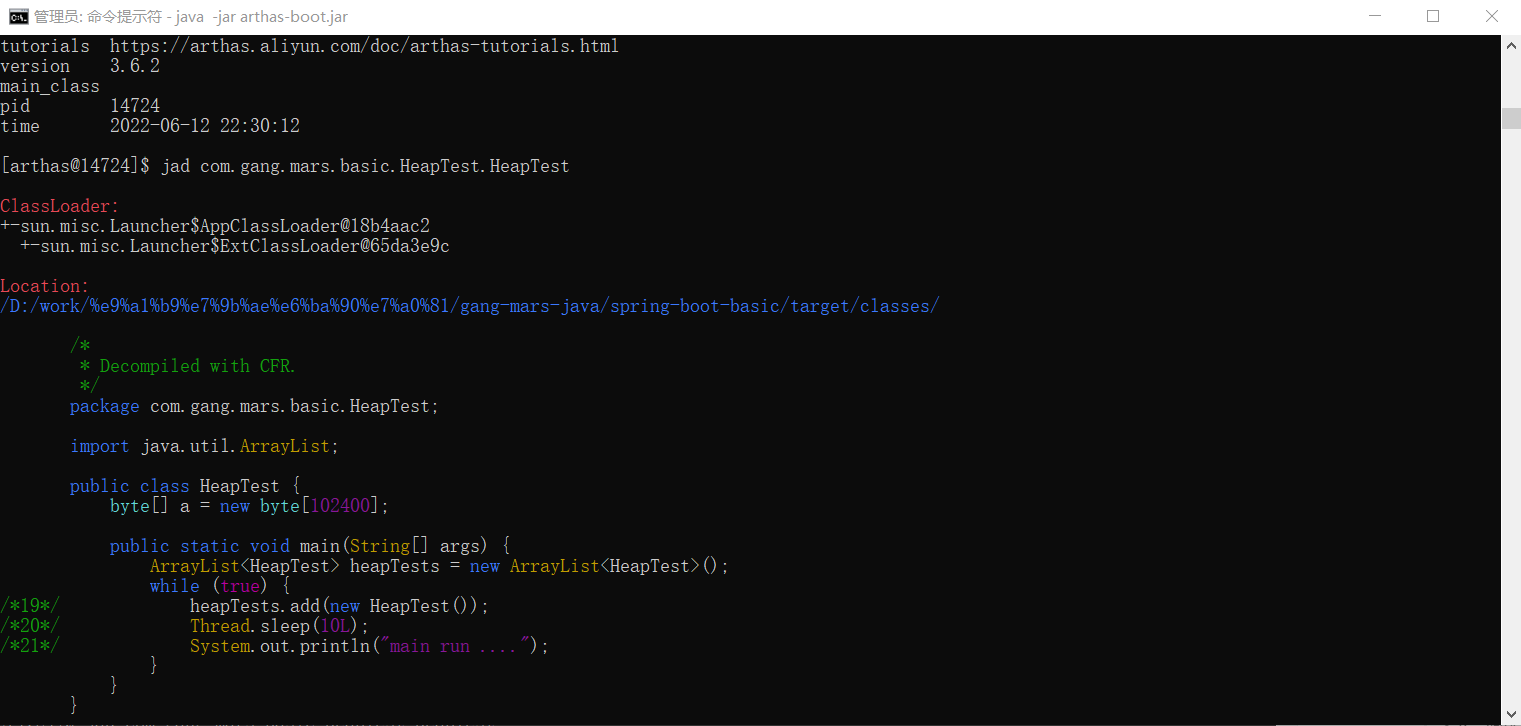Close the arthas-boot command prompt window

pyautogui.click(x=1491, y=16)
